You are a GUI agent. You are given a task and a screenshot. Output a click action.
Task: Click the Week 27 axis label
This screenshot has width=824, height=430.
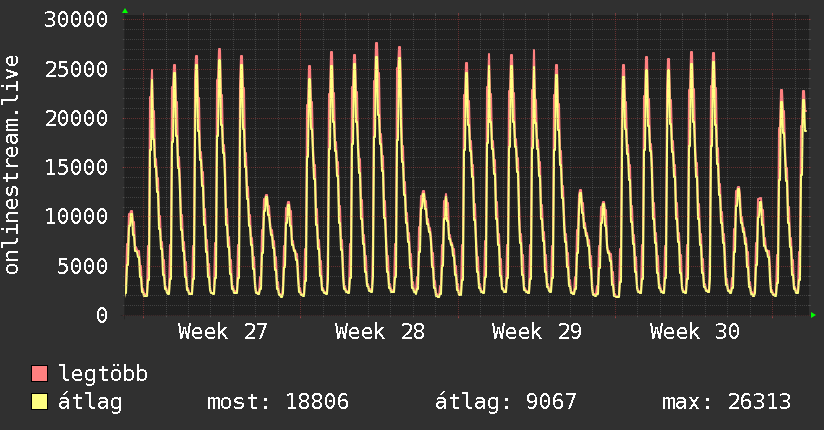click(x=223, y=332)
